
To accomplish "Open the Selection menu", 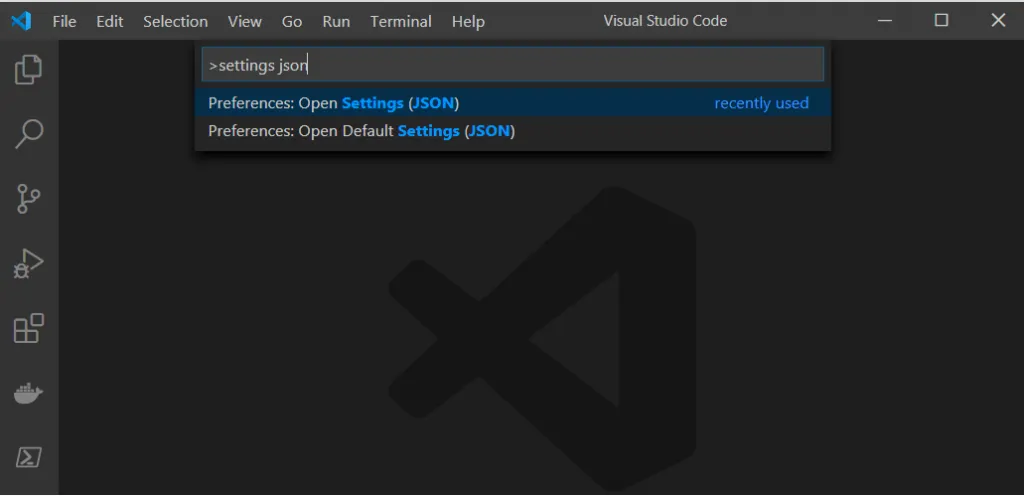I will point(175,21).
